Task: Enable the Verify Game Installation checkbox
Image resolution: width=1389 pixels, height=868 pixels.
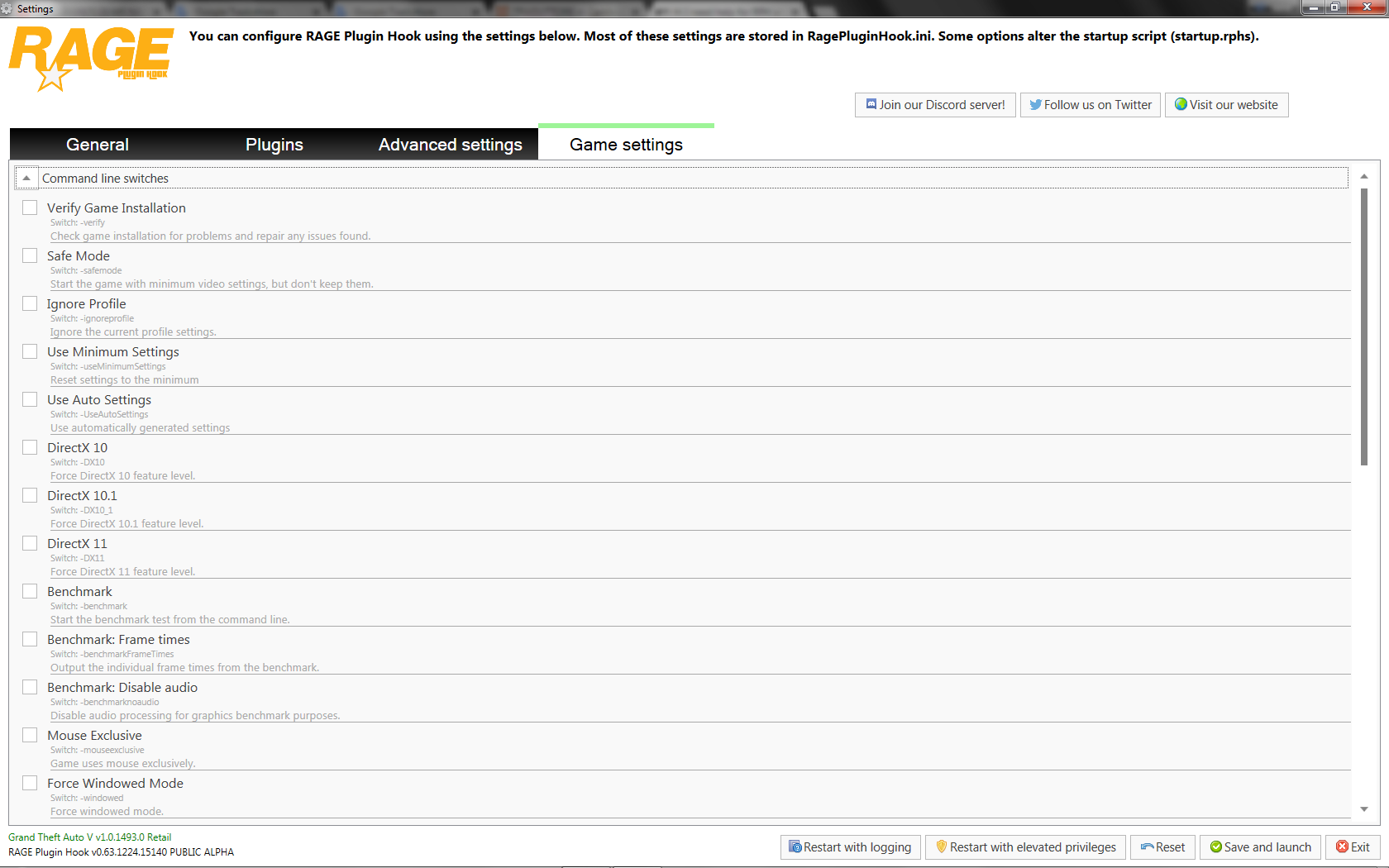Action: (30, 207)
